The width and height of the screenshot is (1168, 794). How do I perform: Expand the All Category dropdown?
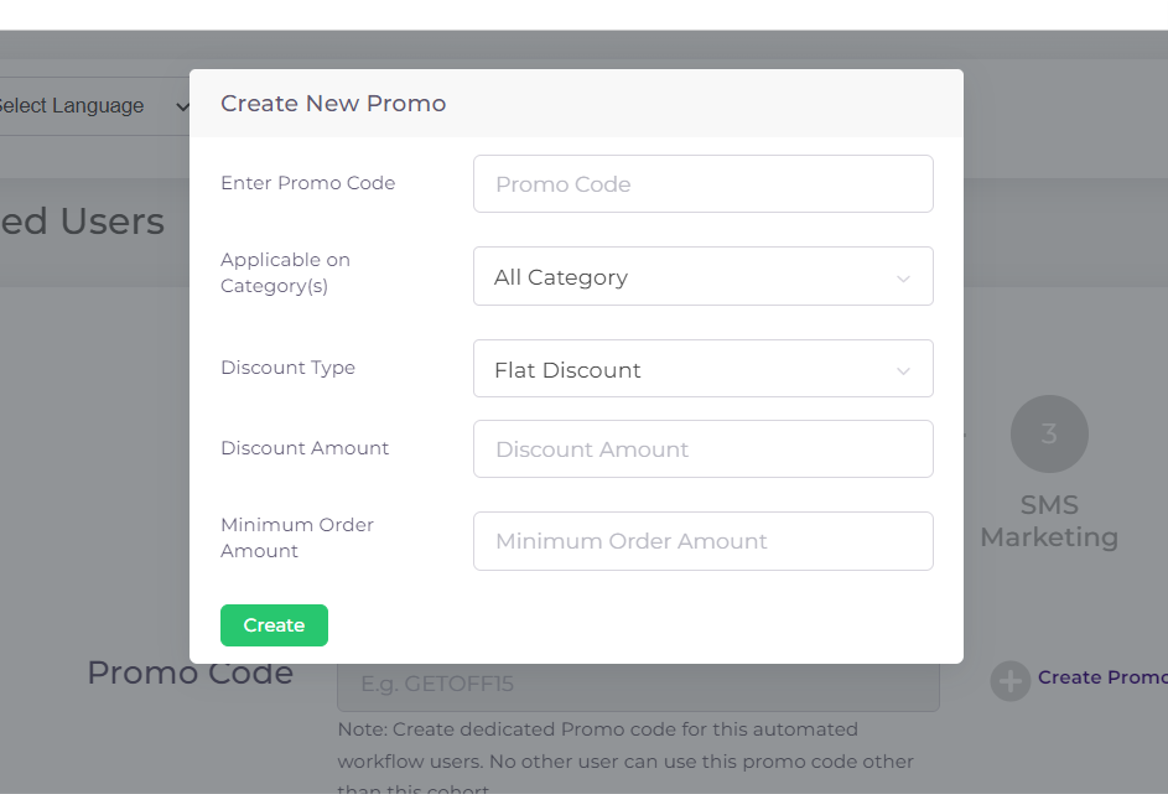coord(702,277)
